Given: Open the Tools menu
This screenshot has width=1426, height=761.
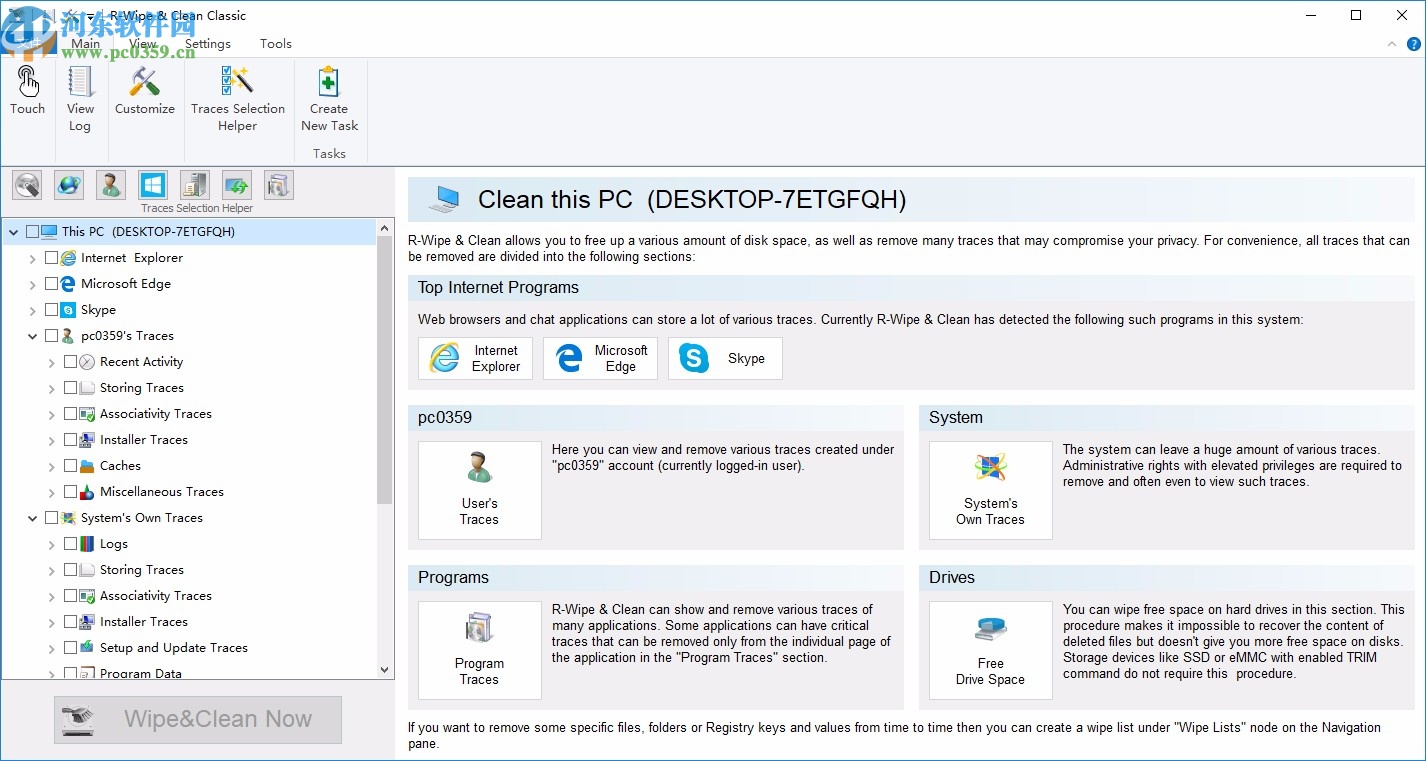Looking at the screenshot, I should (x=275, y=44).
